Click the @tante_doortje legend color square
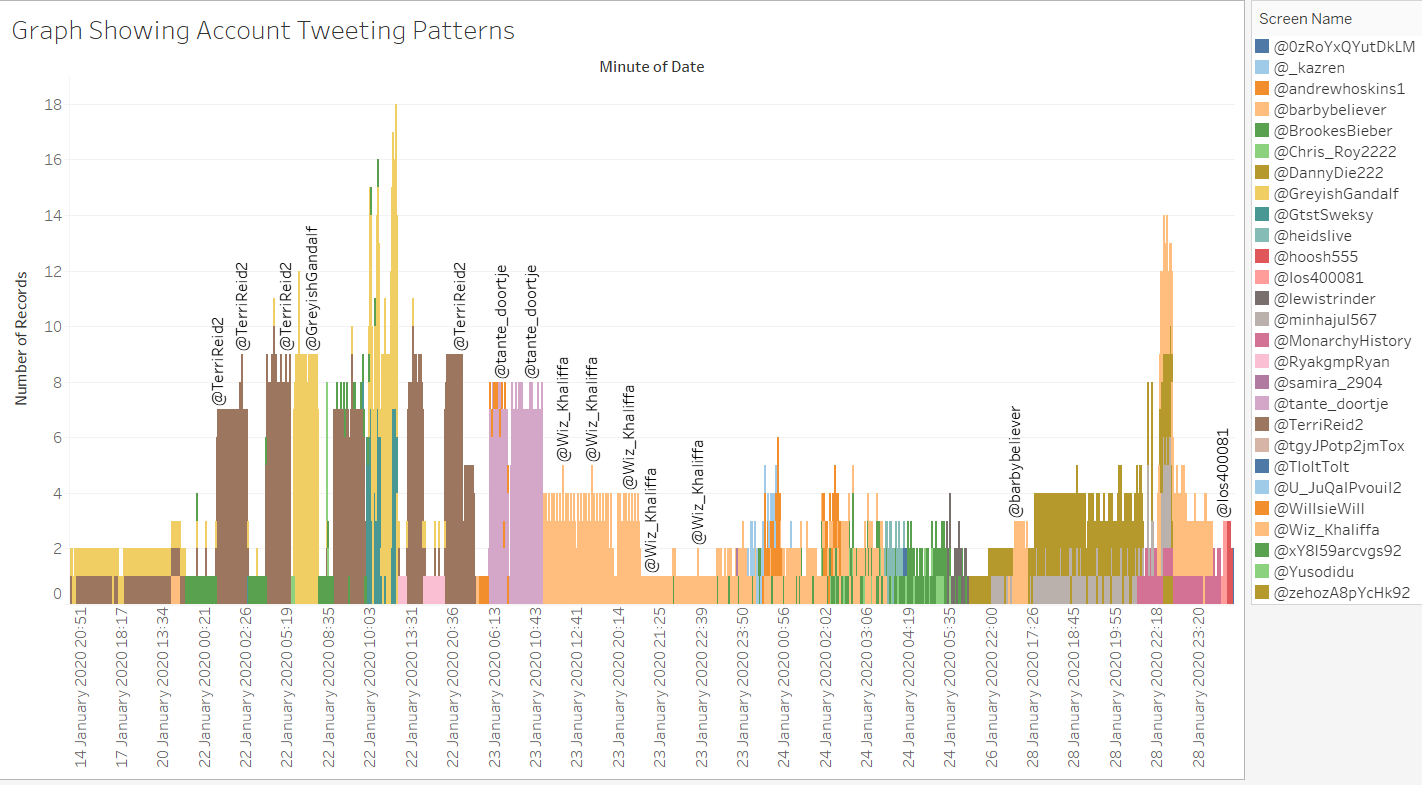The width and height of the screenshot is (1422, 785). tap(1262, 404)
